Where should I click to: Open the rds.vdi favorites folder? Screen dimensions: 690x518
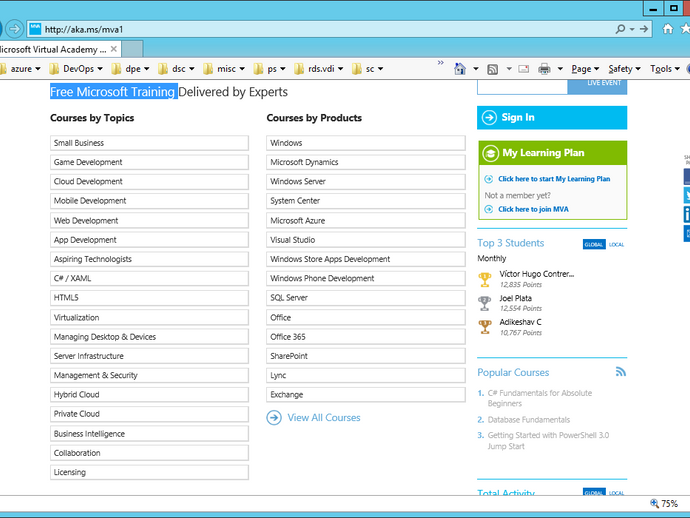tap(319, 69)
